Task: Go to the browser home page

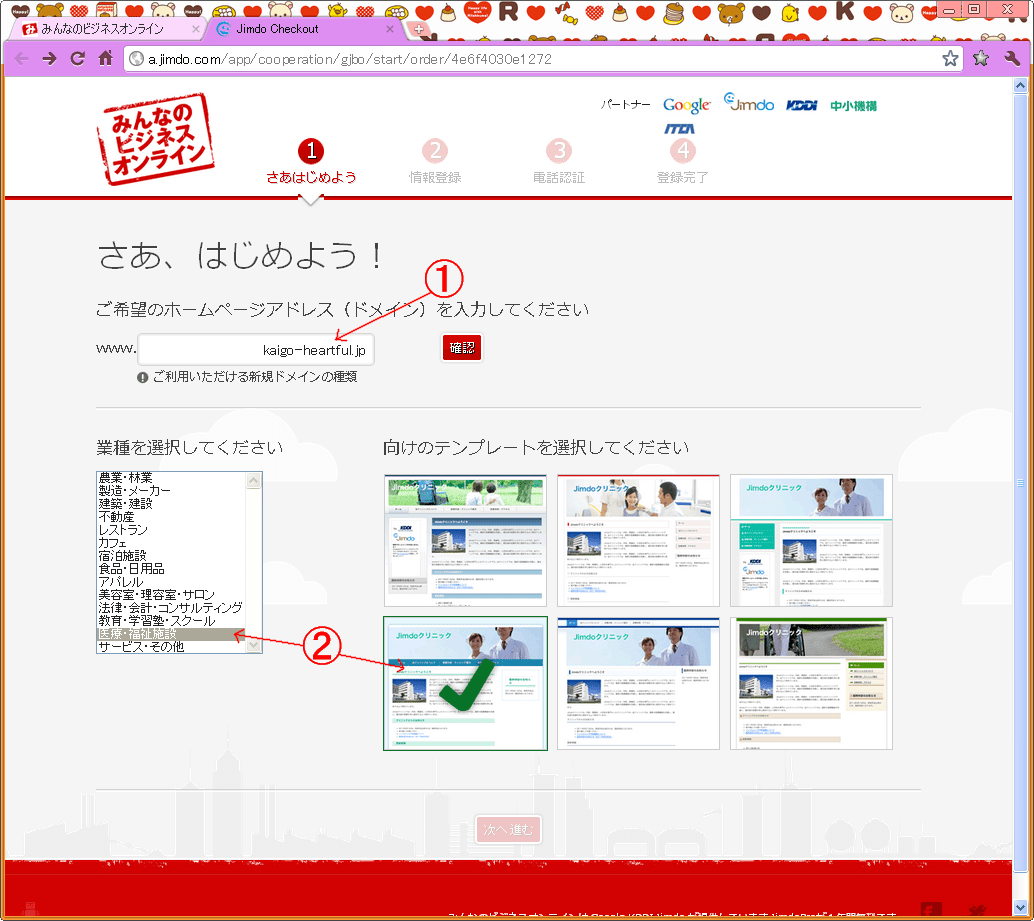Action: [x=105, y=58]
